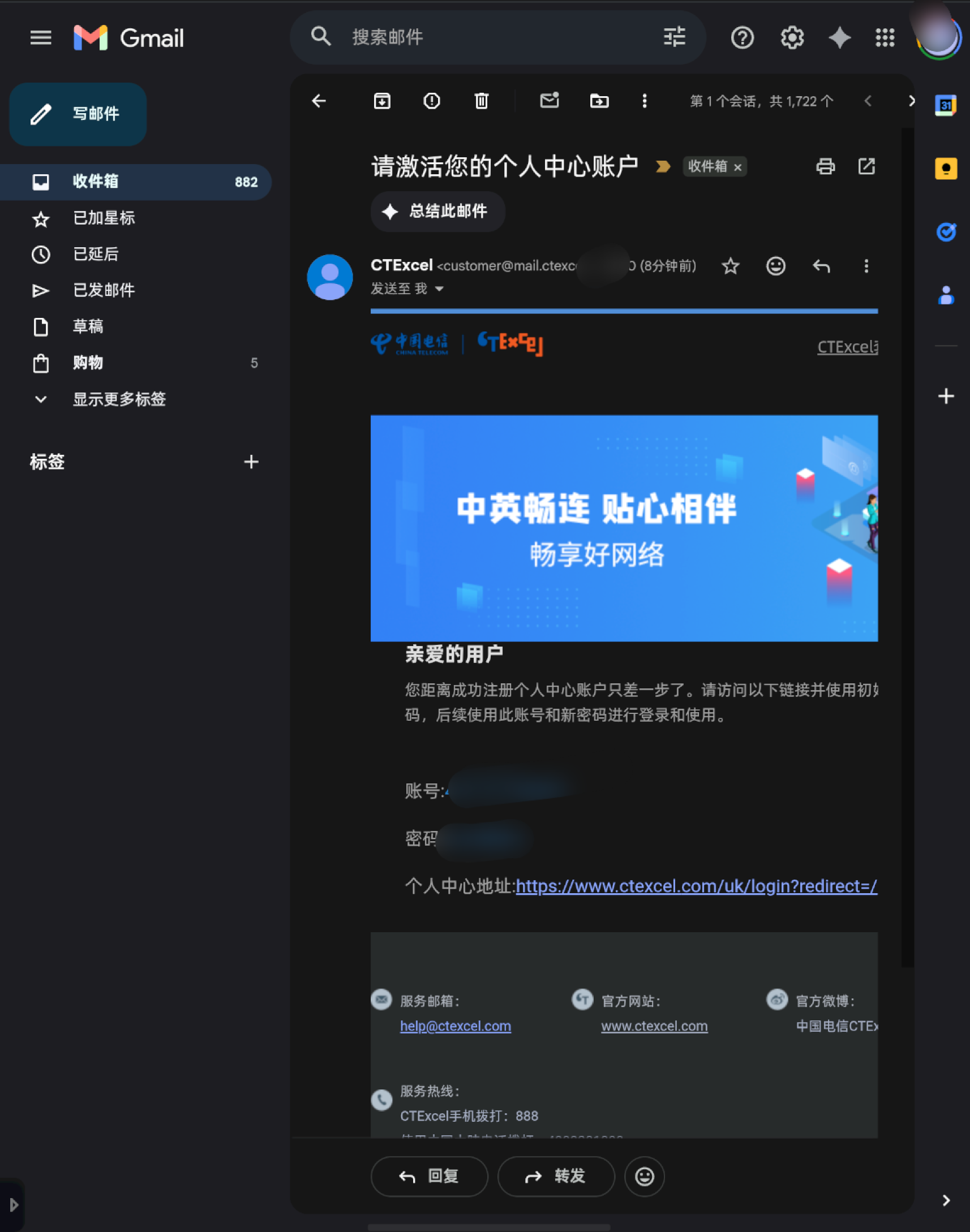Screen dimensions: 970x1232
Task: Archive the open email
Action: pyautogui.click(x=381, y=101)
